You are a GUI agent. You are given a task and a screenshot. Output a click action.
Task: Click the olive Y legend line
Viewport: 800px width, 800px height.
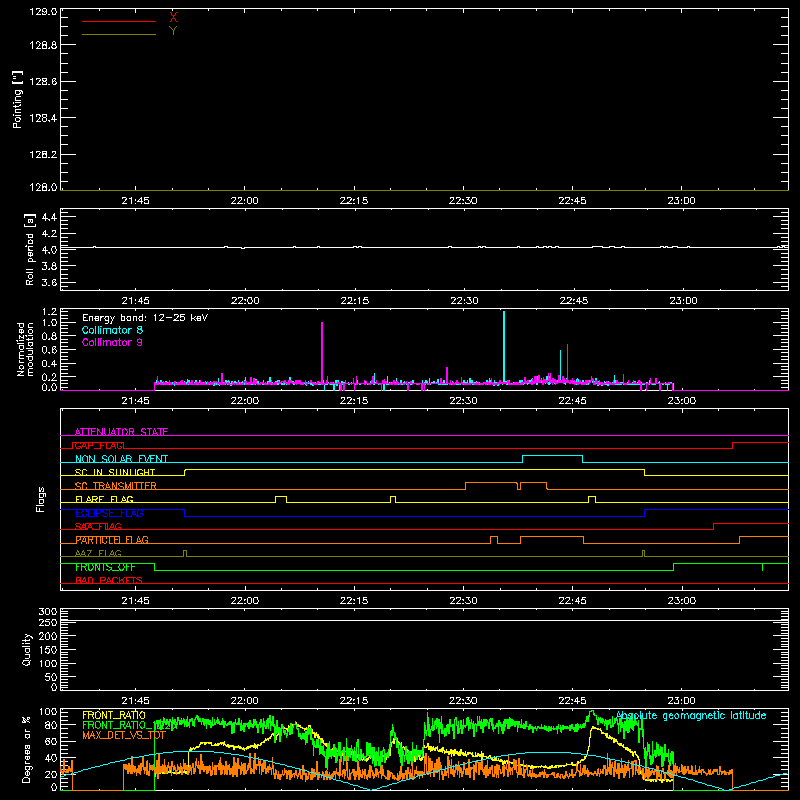(x=119, y=34)
